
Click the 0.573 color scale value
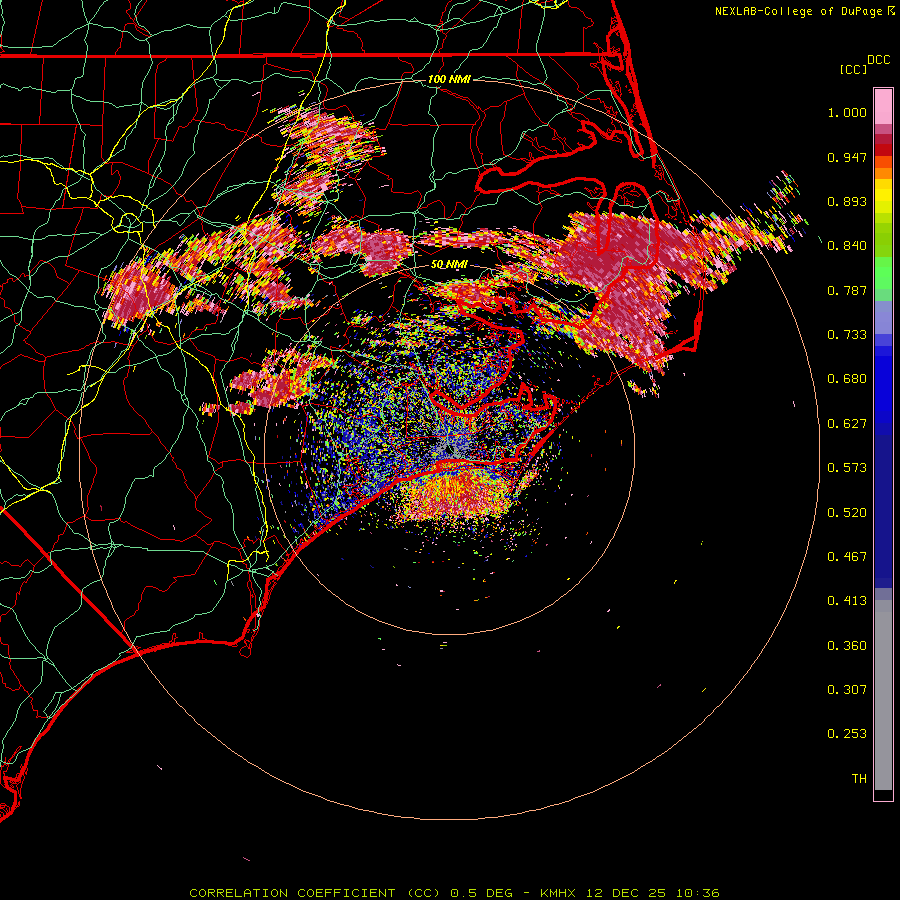click(847, 468)
